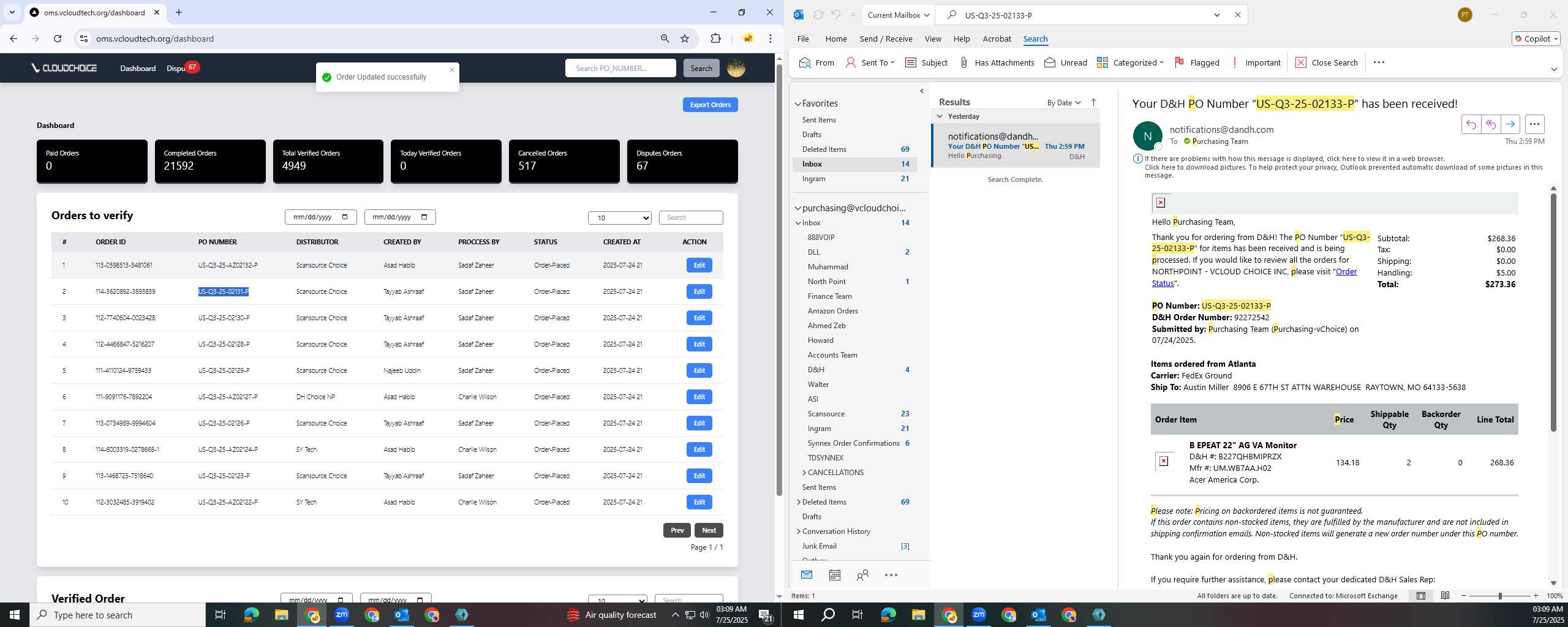This screenshot has height=627, width=1568.
Task: Open the Dashboard nav link
Action: [x=138, y=68]
